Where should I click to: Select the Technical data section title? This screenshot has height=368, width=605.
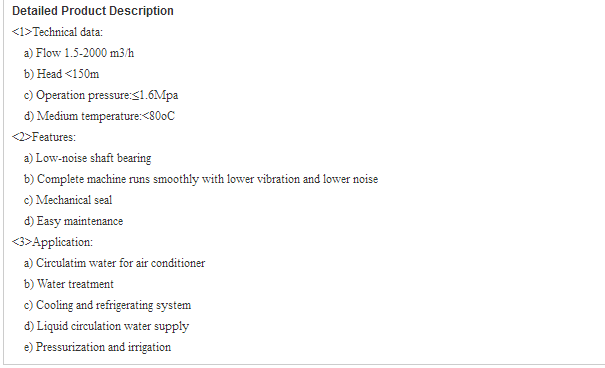click(x=57, y=32)
